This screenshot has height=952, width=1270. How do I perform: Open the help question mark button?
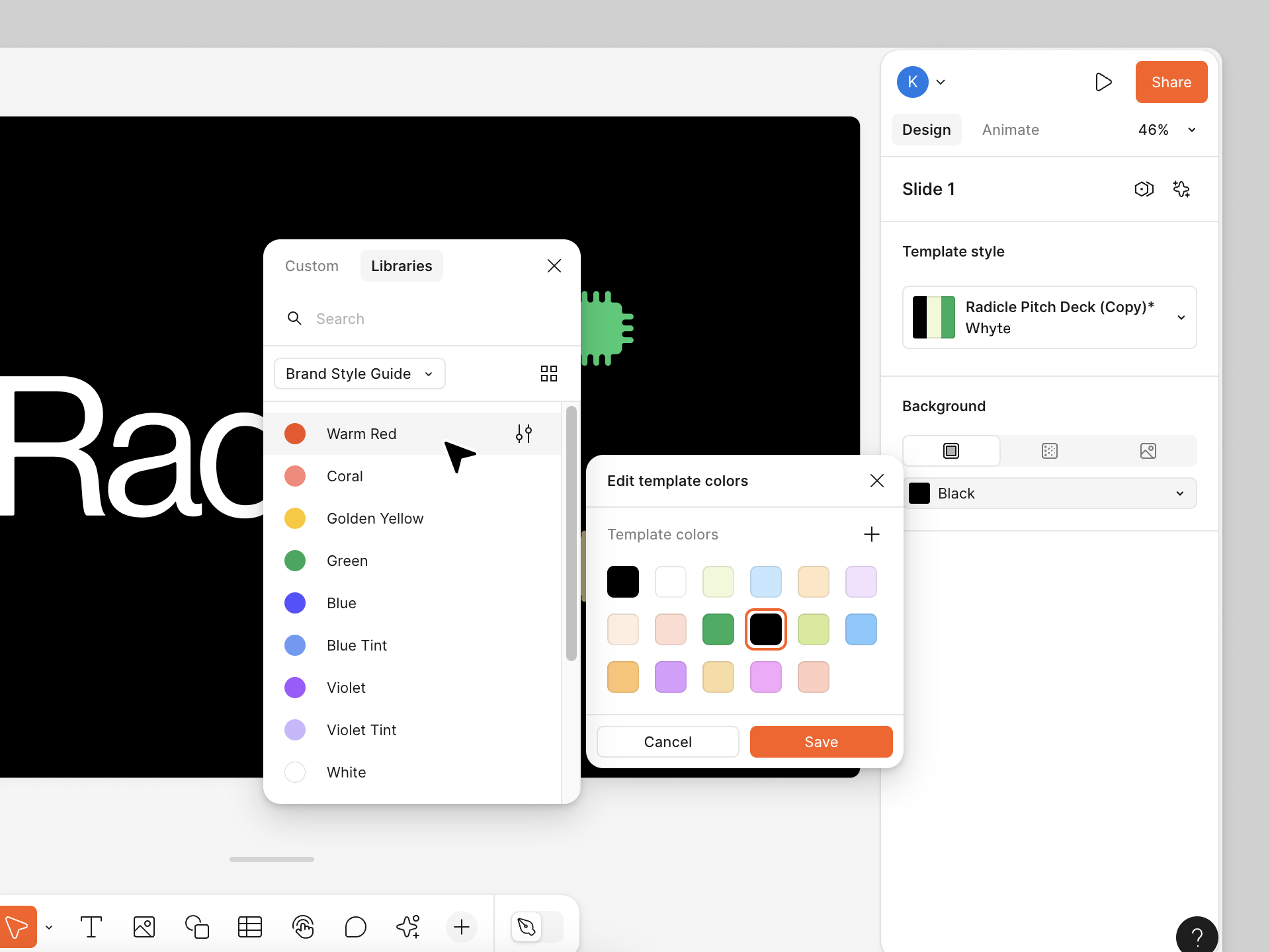click(1197, 936)
